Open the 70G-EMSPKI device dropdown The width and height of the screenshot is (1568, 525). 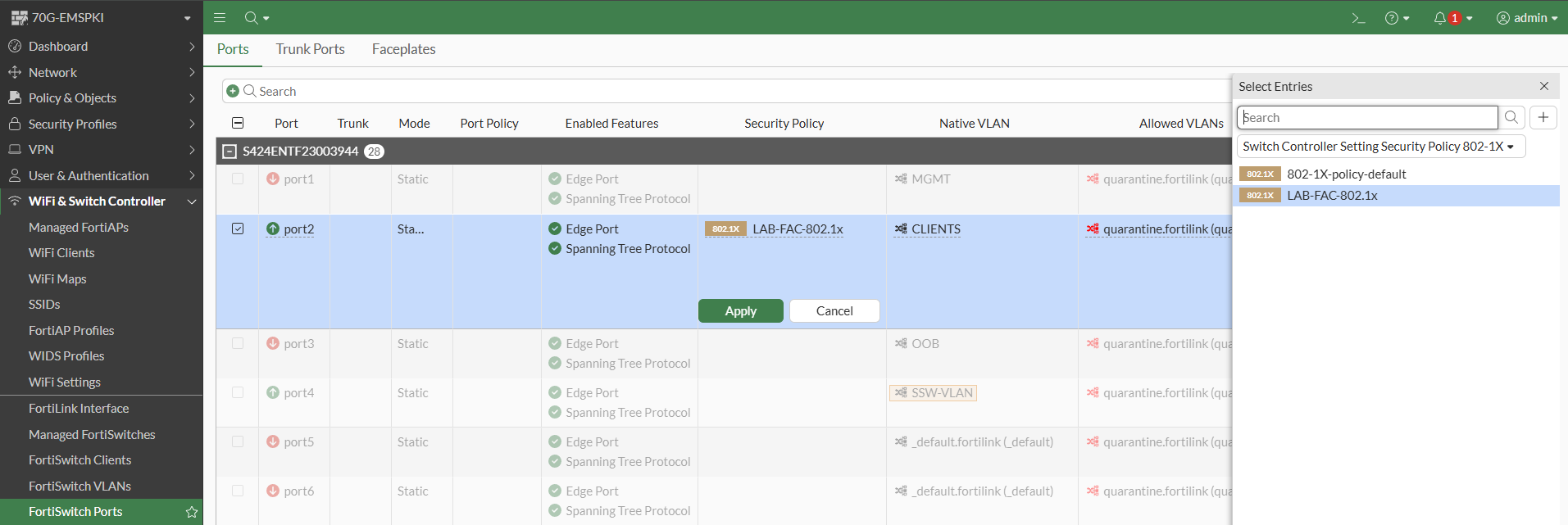tap(102, 17)
